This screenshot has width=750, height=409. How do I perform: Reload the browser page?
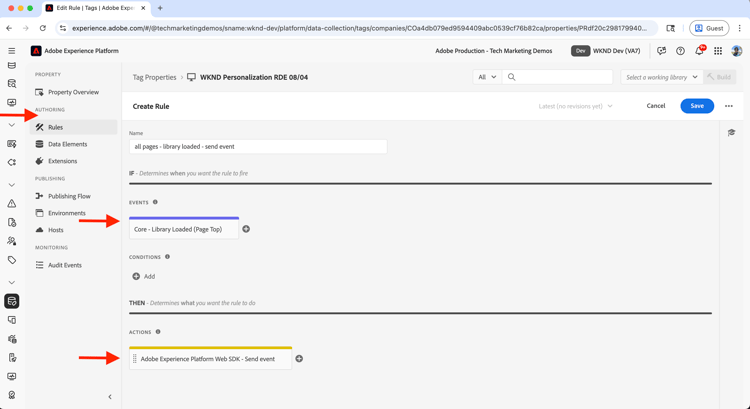coord(43,28)
